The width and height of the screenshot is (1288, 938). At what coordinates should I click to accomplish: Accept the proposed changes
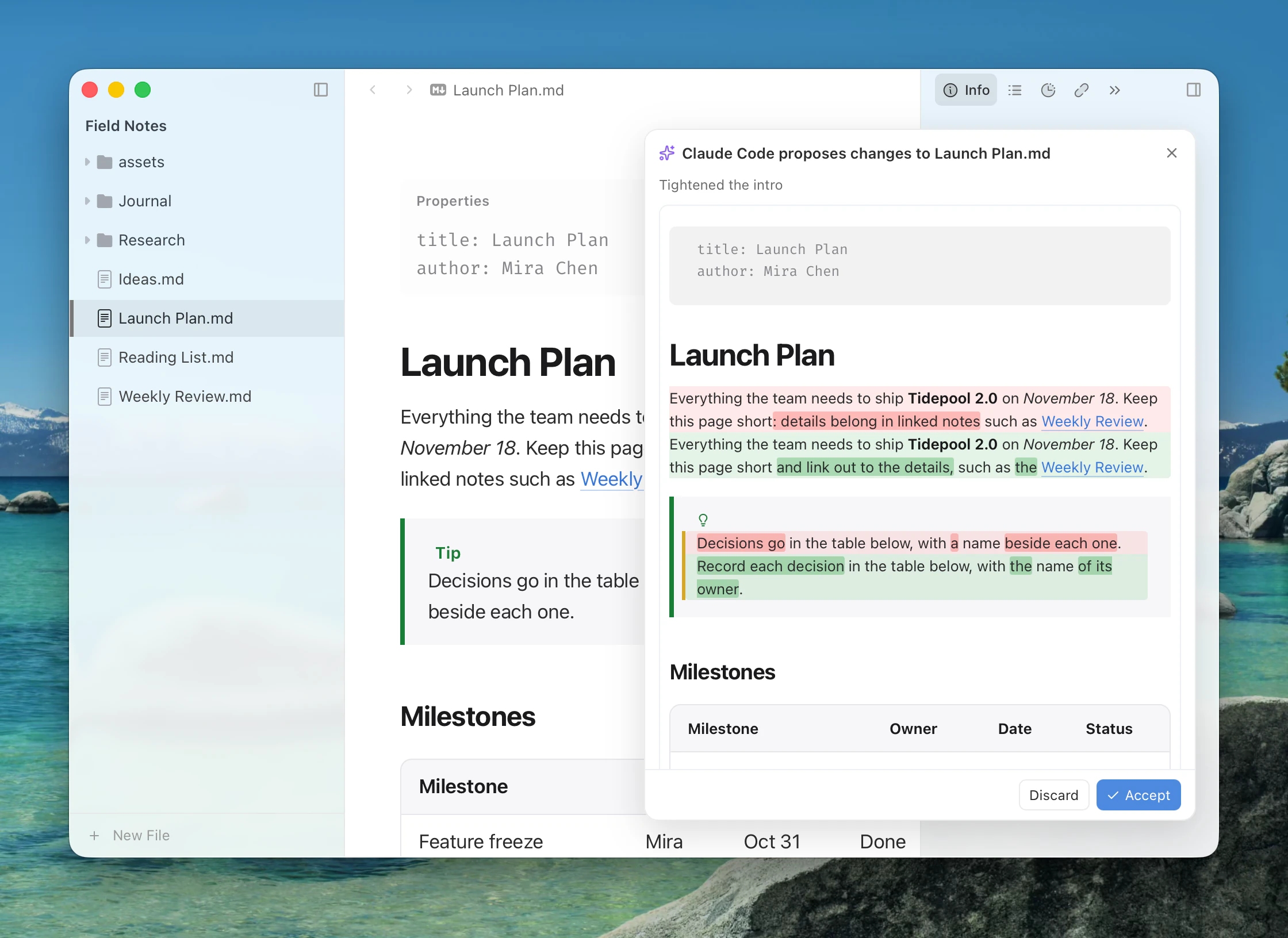tap(1138, 795)
